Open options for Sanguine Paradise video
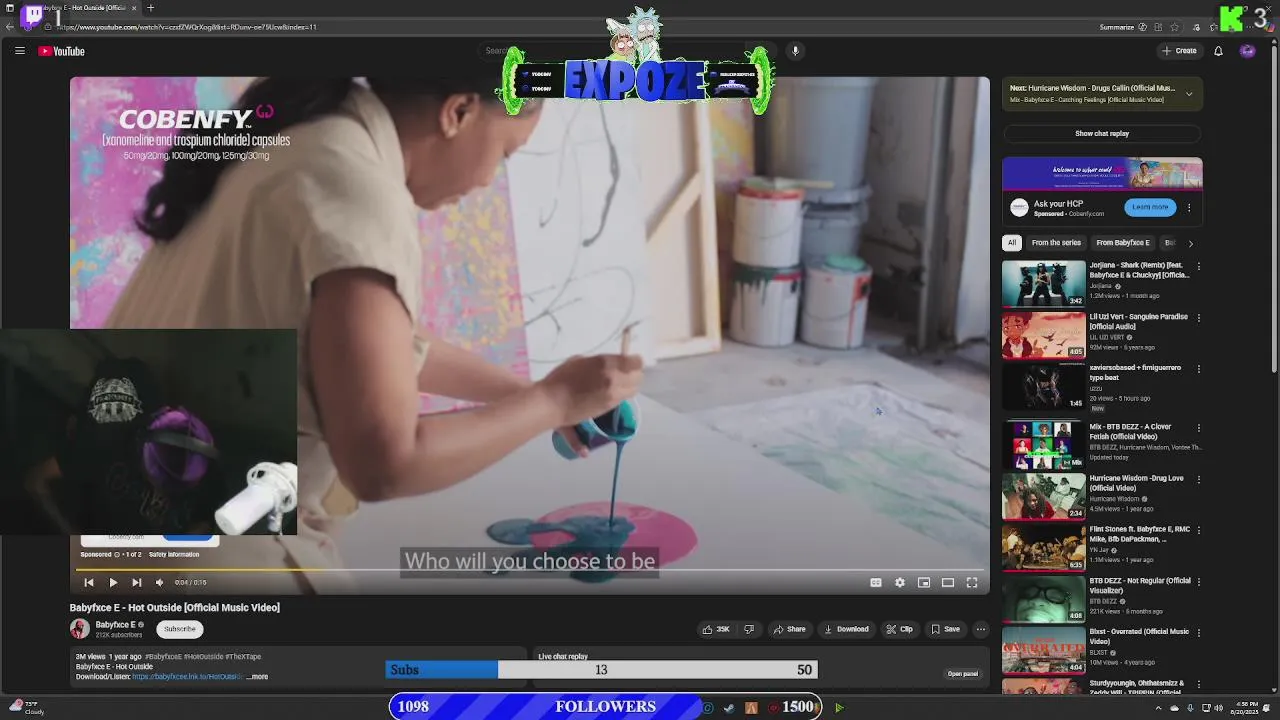 pyautogui.click(x=1199, y=318)
